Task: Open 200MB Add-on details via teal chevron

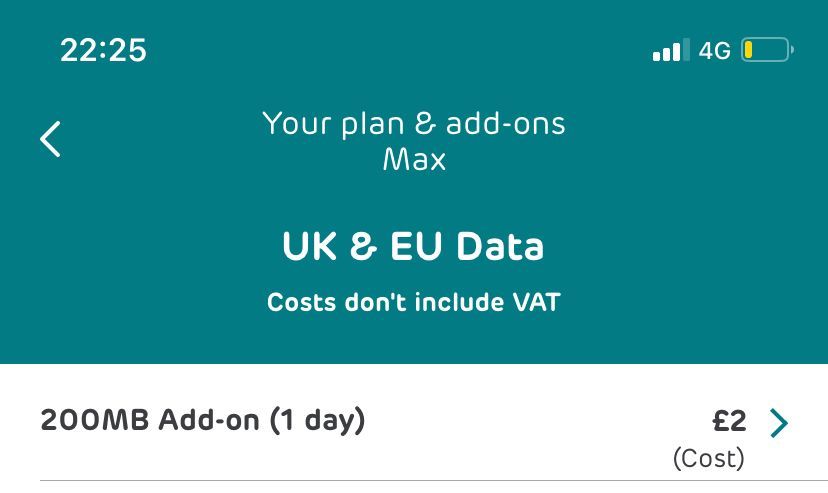Action: click(779, 423)
